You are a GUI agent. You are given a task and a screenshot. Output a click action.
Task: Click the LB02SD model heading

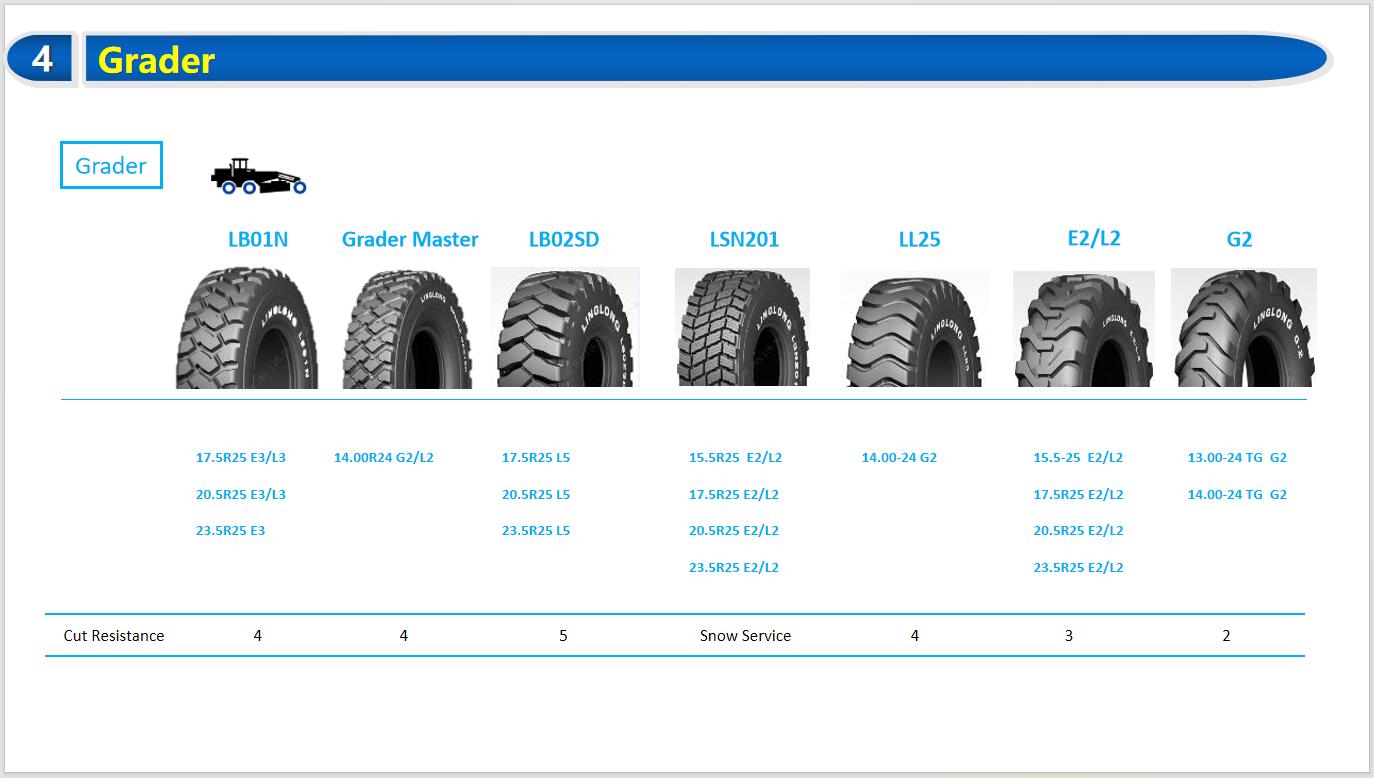564,239
